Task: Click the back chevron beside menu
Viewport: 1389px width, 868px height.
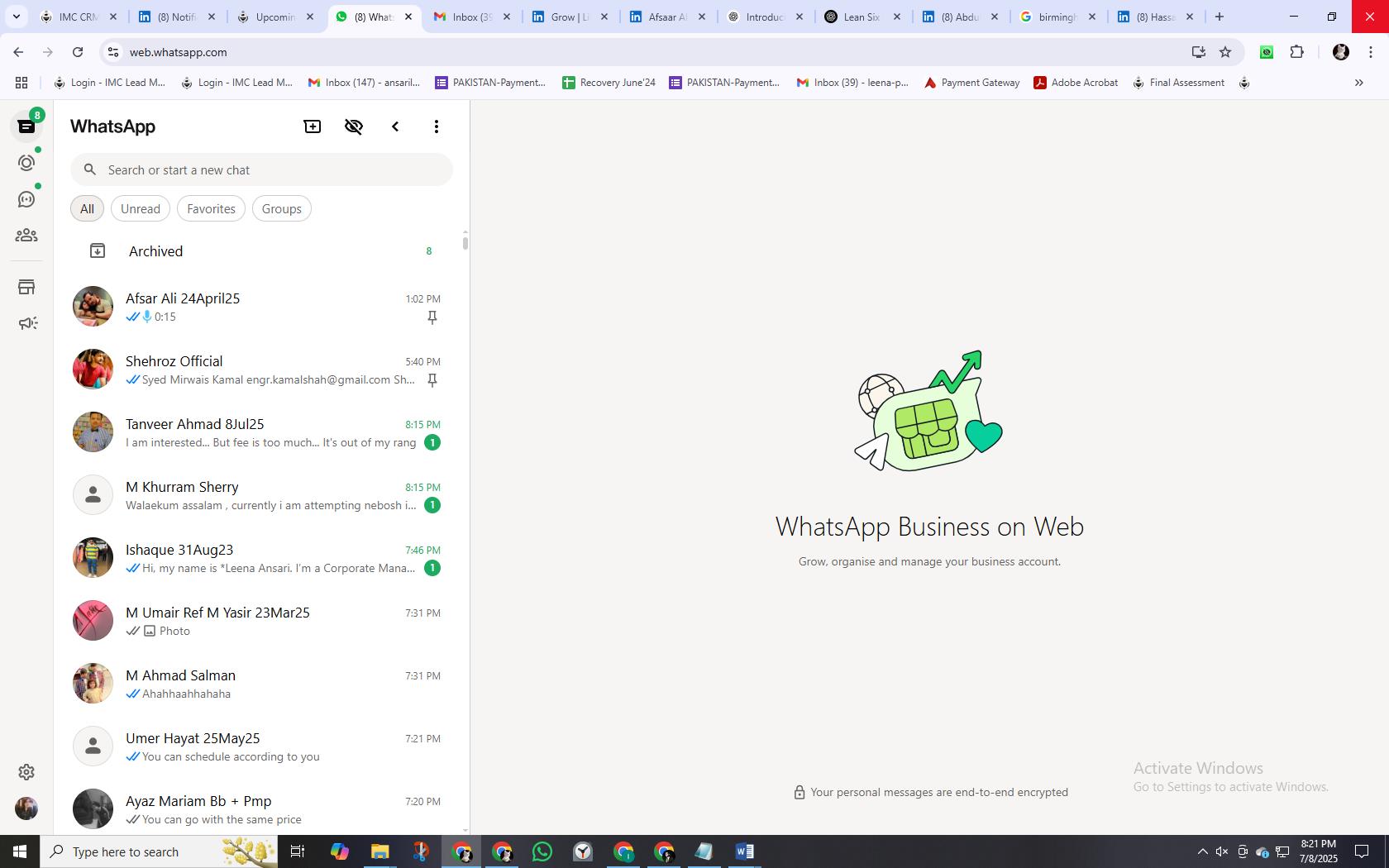Action: click(395, 126)
